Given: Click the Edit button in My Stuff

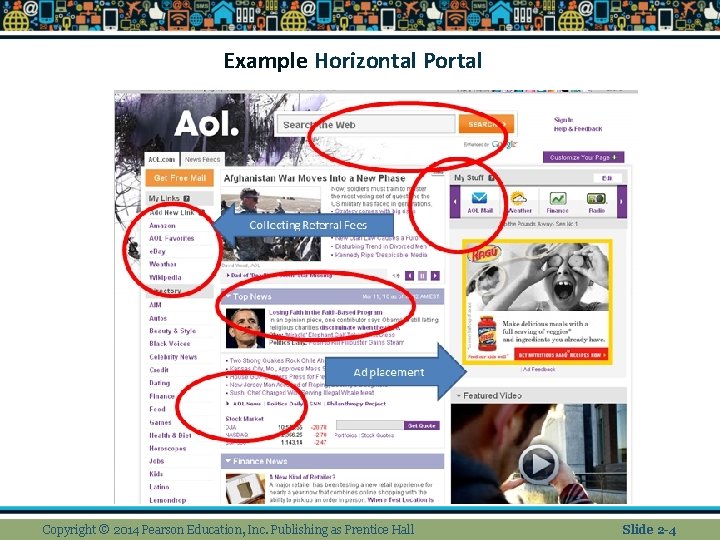Looking at the screenshot, I should [x=607, y=178].
